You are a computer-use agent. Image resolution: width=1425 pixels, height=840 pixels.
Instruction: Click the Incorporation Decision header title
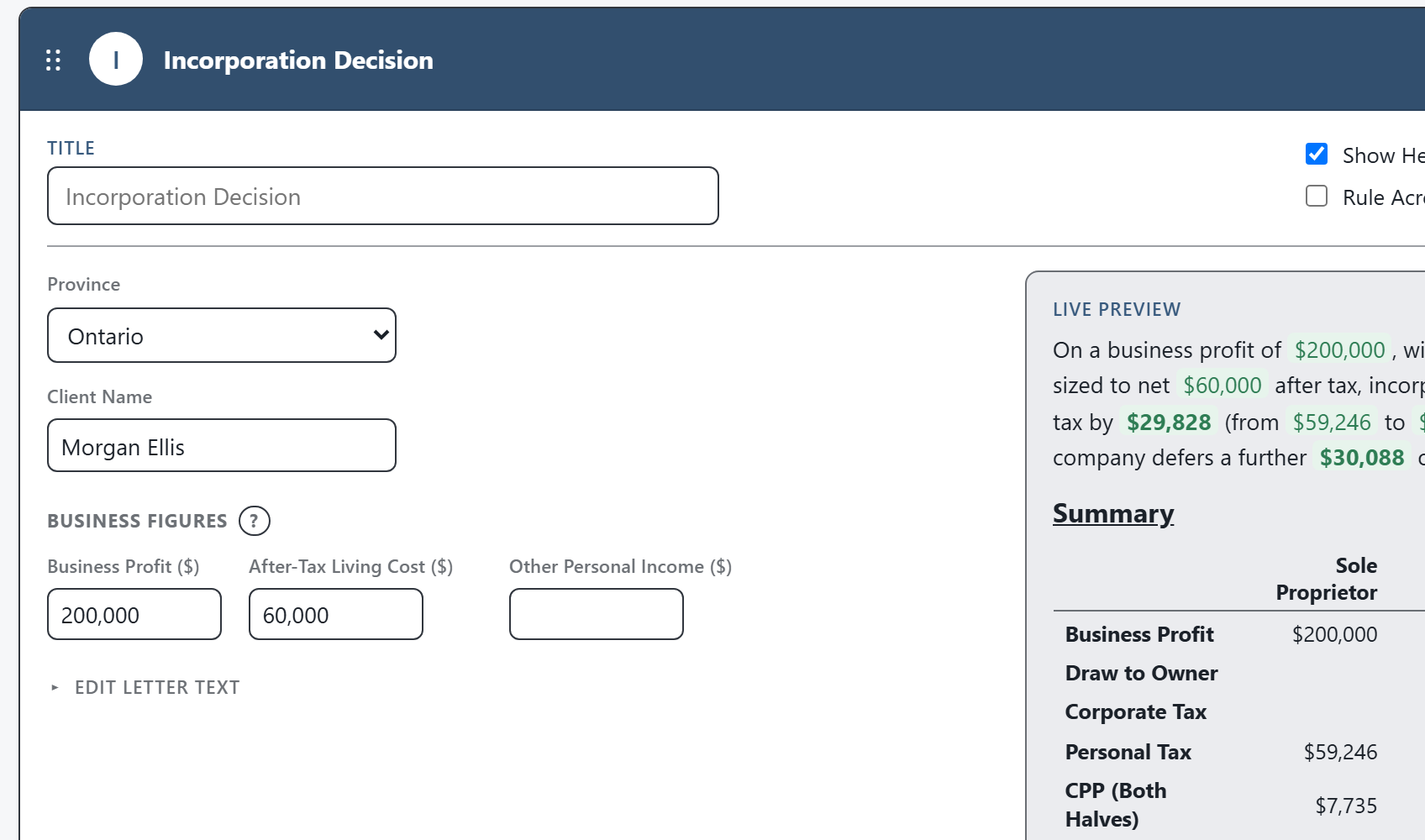(x=298, y=60)
